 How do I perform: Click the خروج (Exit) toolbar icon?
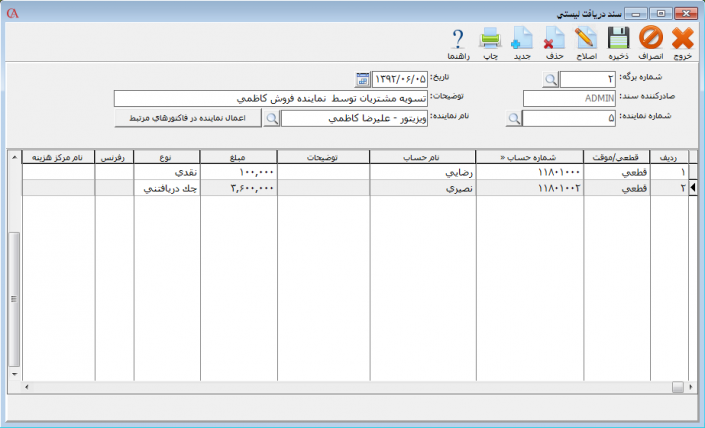coord(683,40)
